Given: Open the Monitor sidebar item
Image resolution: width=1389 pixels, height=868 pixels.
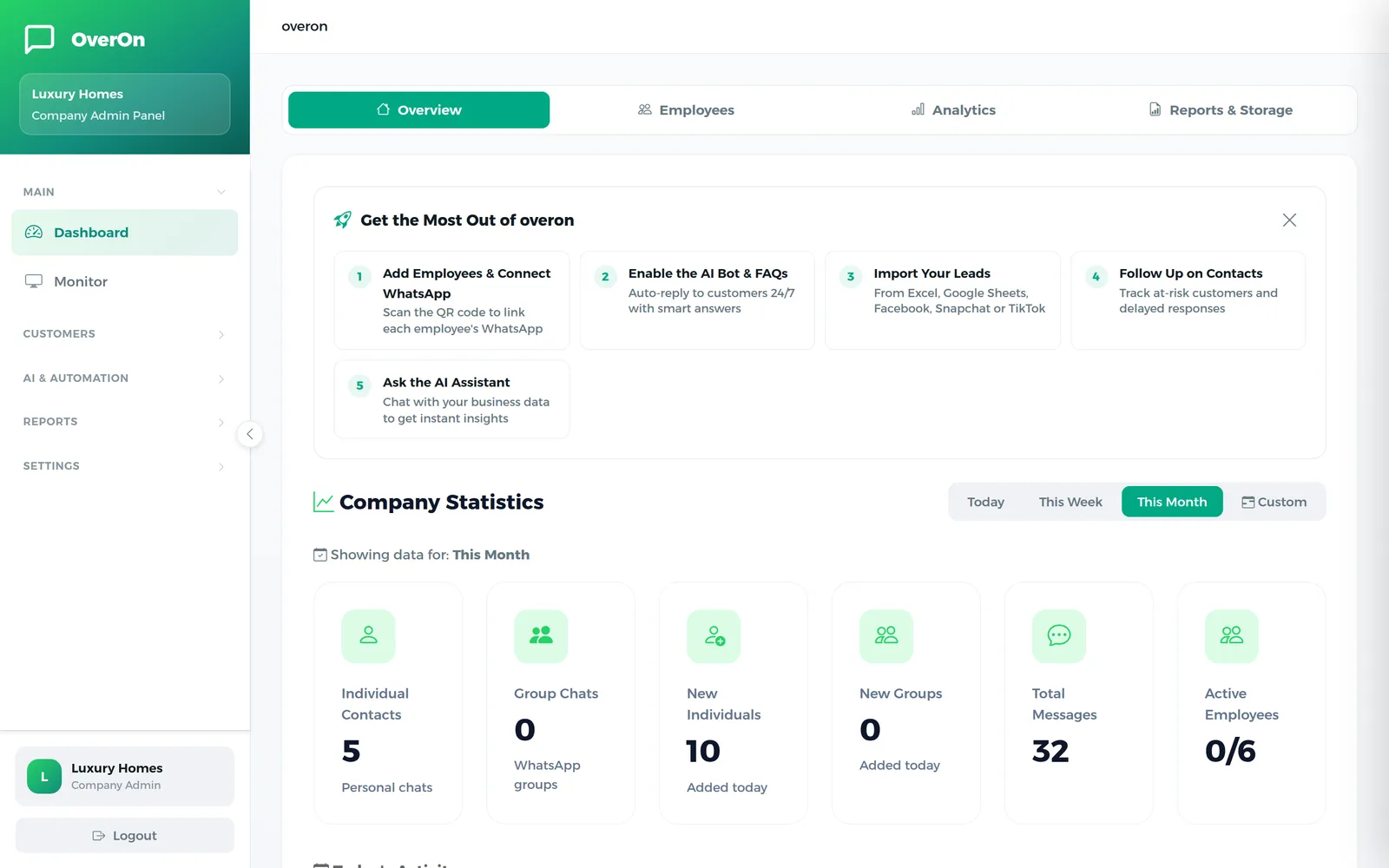Looking at the screenshot, I should click(124, 281).
